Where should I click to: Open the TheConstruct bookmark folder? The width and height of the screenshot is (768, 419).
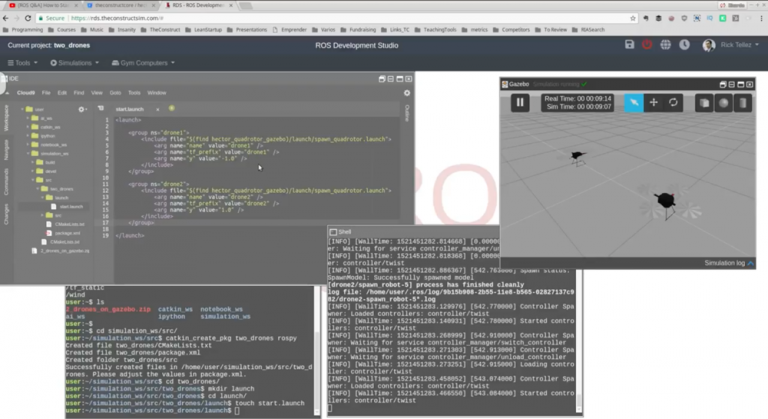coord(161,30)
